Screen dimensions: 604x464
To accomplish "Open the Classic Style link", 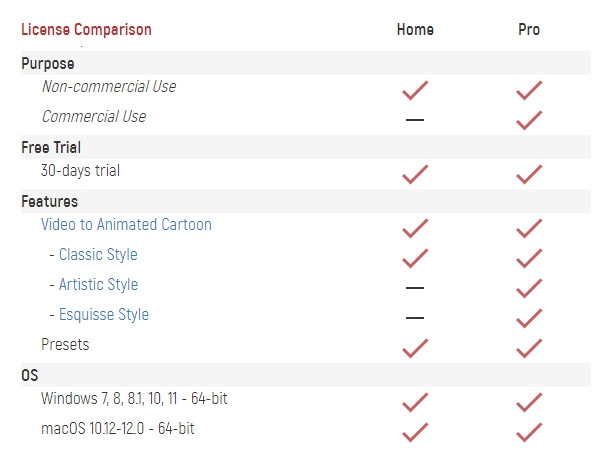I will (98, 255).
